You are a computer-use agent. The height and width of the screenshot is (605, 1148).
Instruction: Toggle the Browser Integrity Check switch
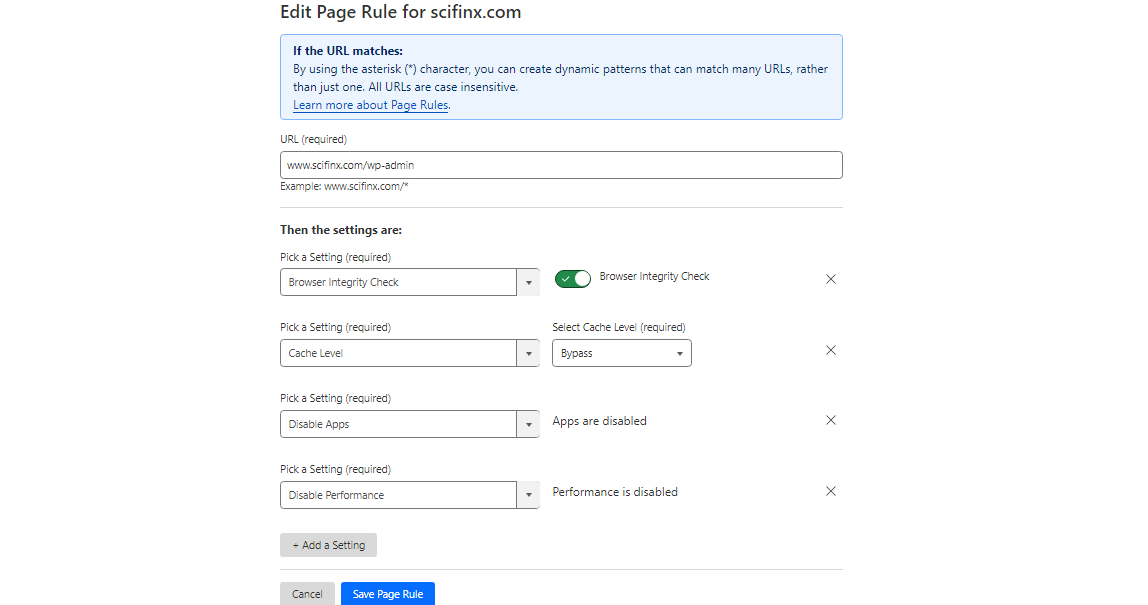tap(574, 279)
